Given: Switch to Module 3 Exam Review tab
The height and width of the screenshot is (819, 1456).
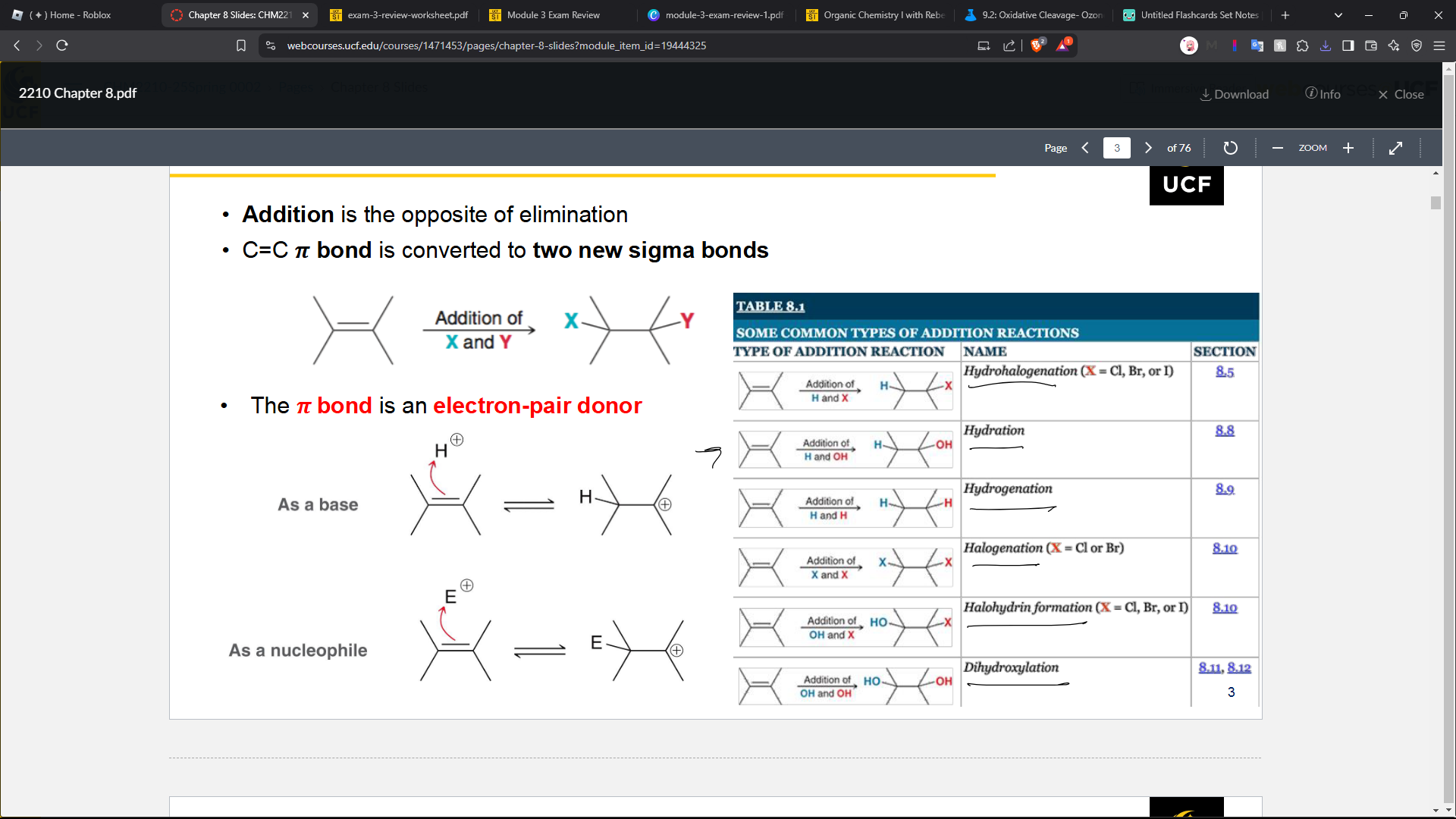Looking at the screenshot, I should coord(554,15).
